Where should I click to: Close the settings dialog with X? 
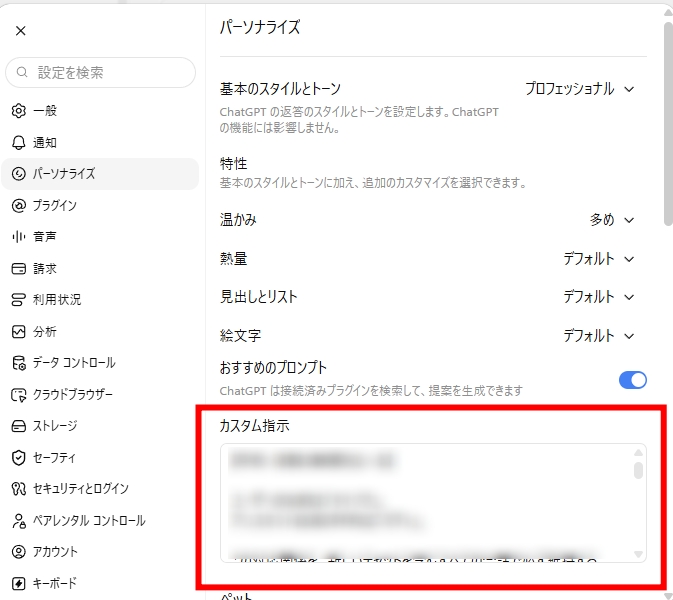click(x=21, y=31)
